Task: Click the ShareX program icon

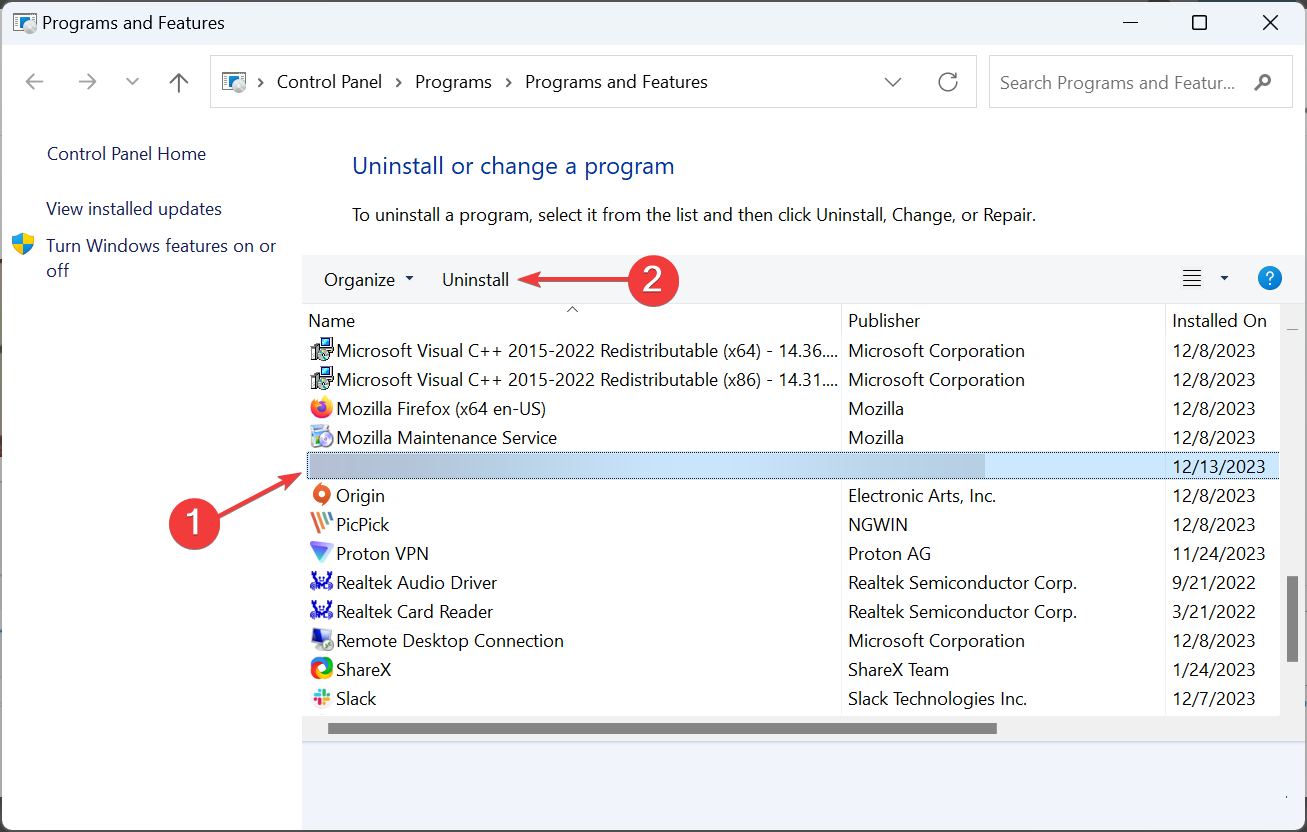Action: 321,669
